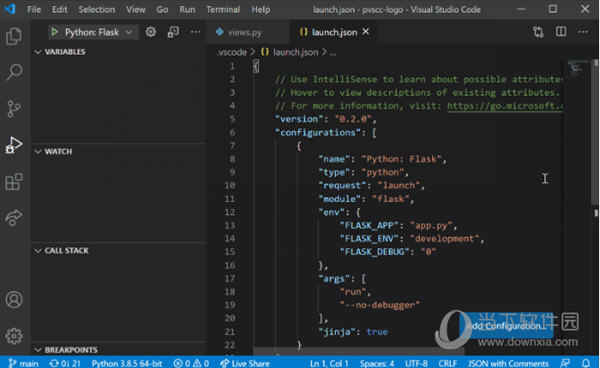Screen dimensions: 600x368
Task: Click the VS Code logo icon
Action: (x=10, y=9)
